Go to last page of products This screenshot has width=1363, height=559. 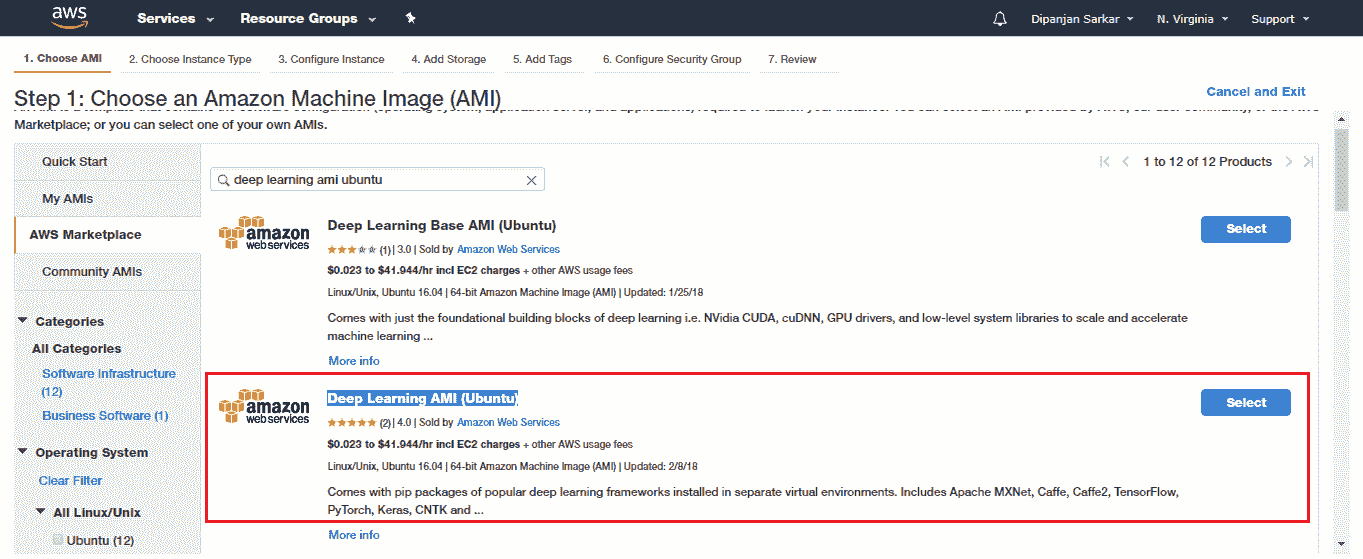pos(1308,162)
